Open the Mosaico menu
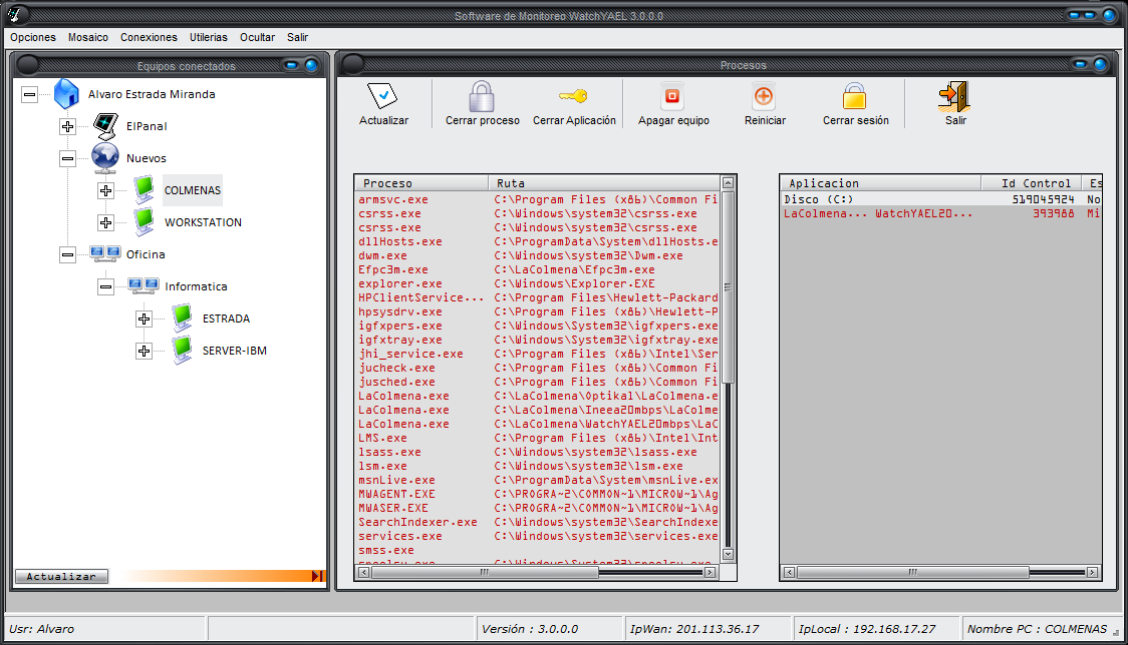The width and height of the screenshot is (1128, 645). click(x=88, y=37)
